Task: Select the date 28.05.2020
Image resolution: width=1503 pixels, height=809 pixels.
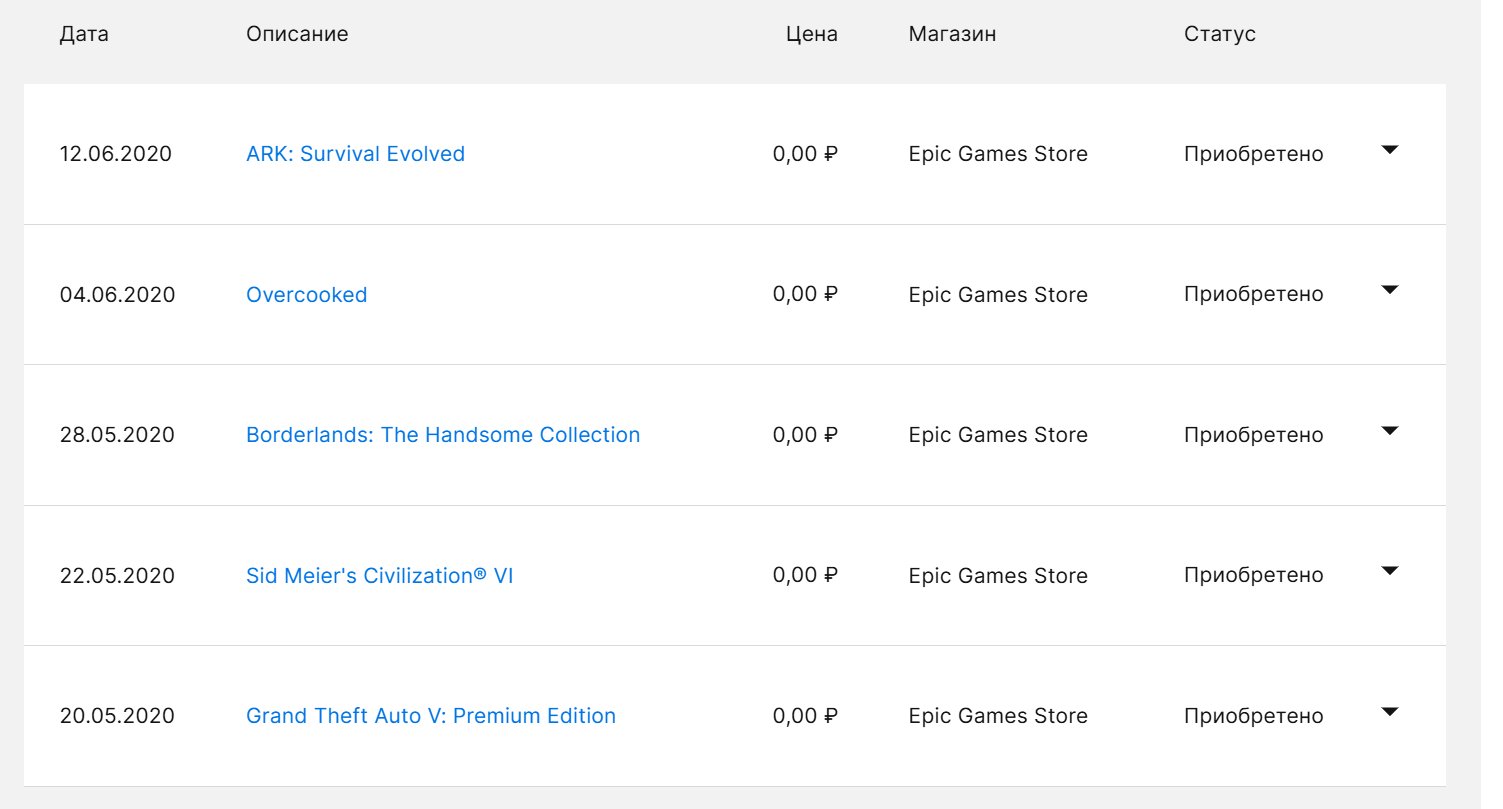Action: pos(117,435)
